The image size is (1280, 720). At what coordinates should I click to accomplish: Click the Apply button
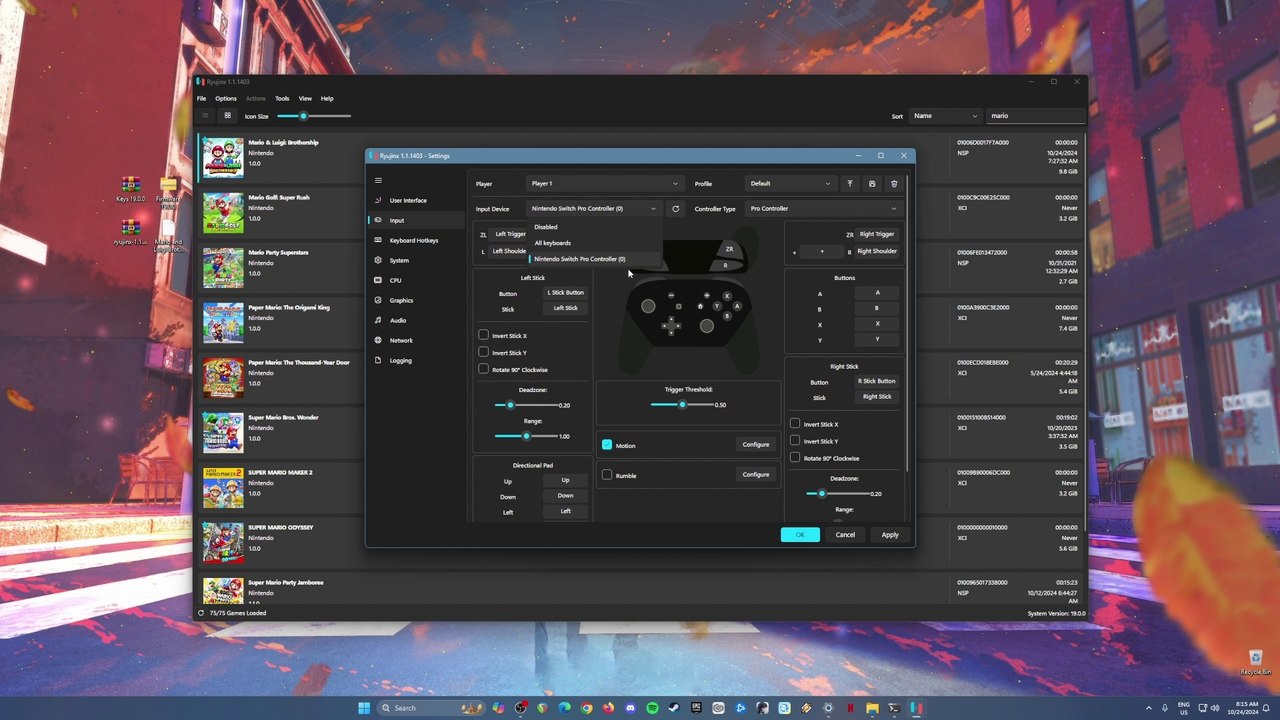[890, 535]
